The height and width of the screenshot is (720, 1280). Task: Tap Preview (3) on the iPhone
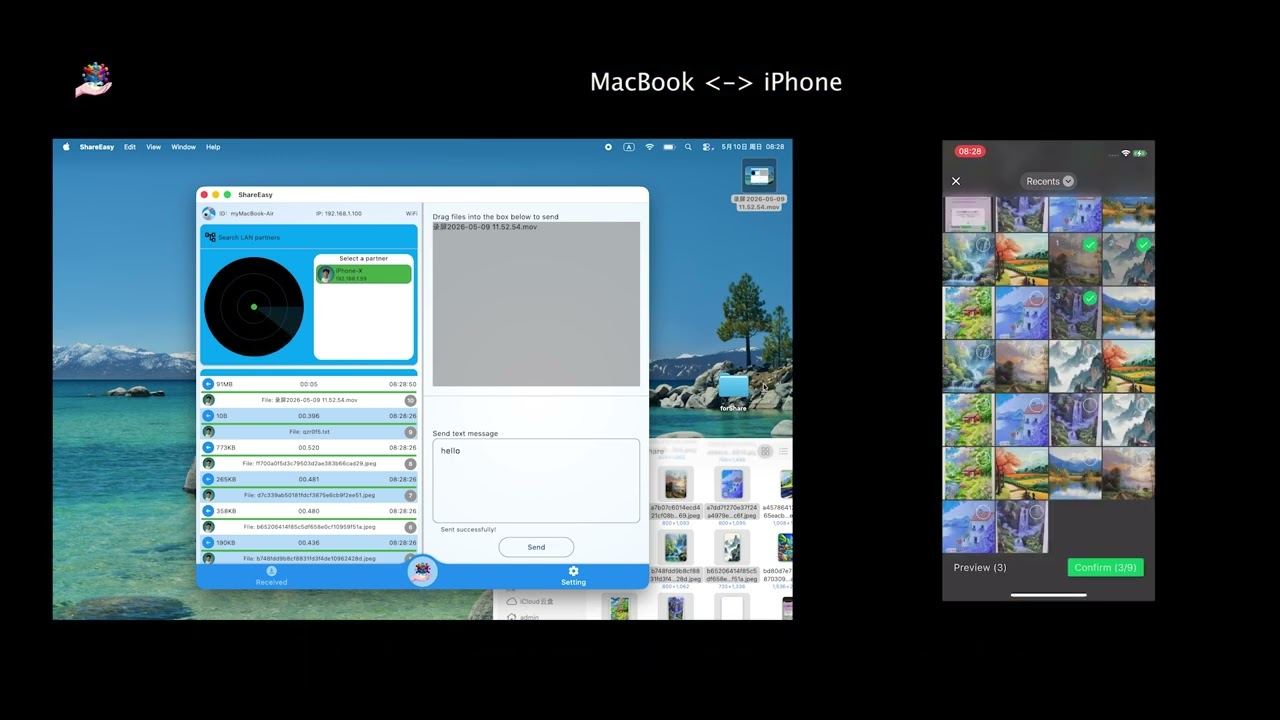tap(980, 567)
